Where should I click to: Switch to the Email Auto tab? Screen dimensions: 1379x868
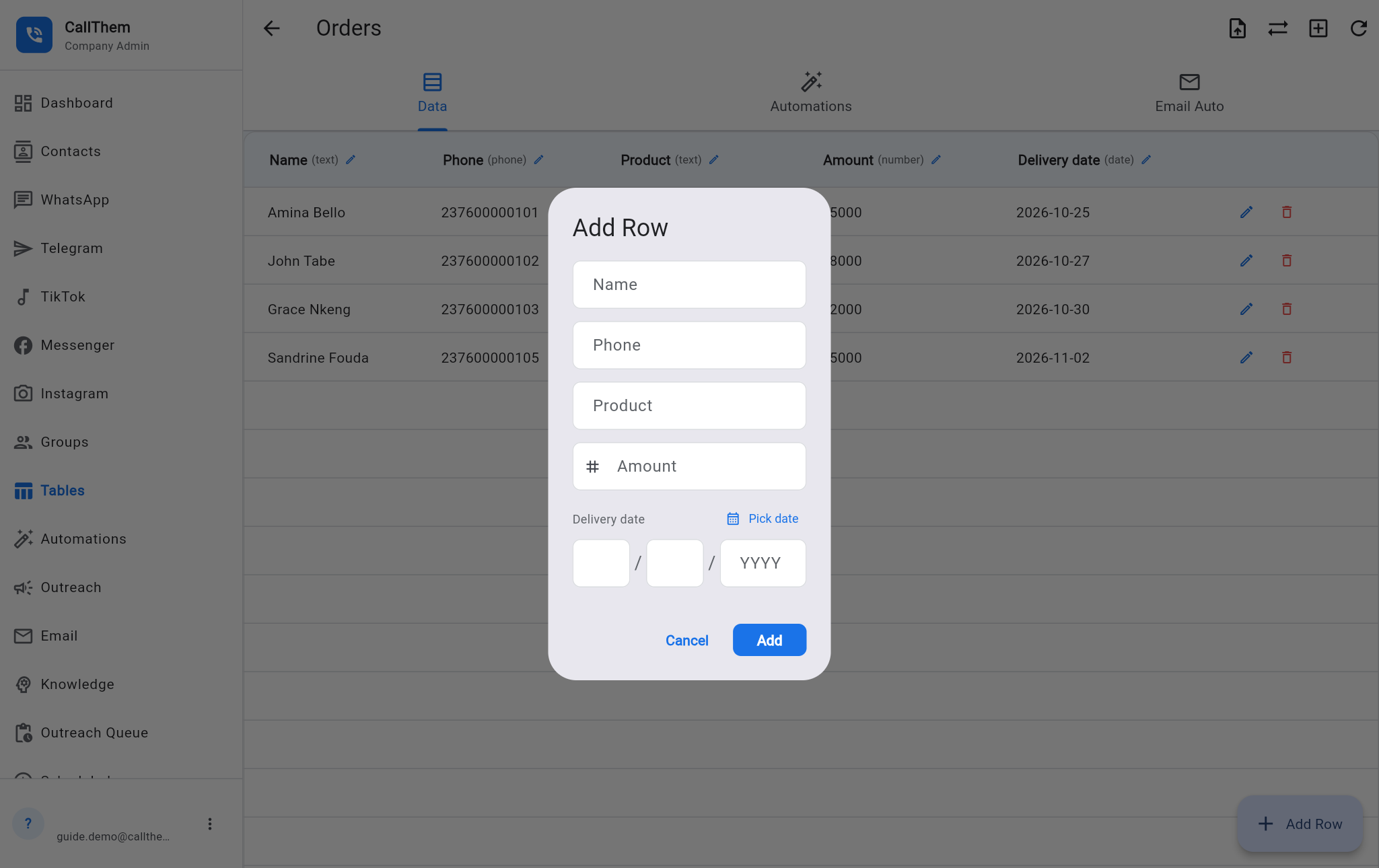1189,93
